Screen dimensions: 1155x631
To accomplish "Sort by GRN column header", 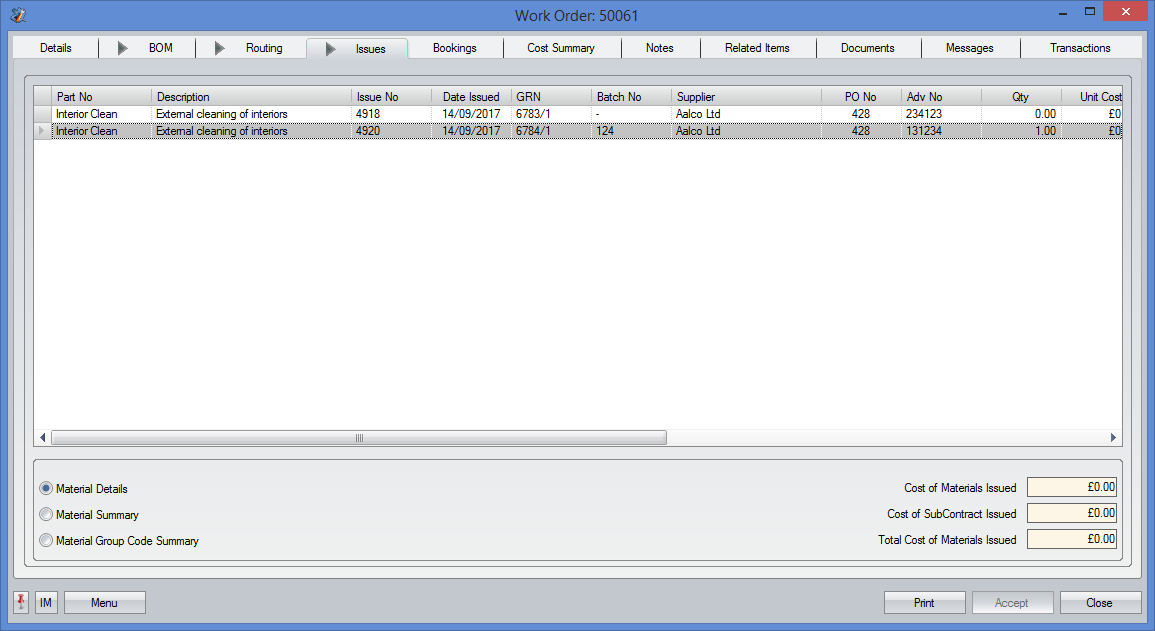I will (551, 96).
